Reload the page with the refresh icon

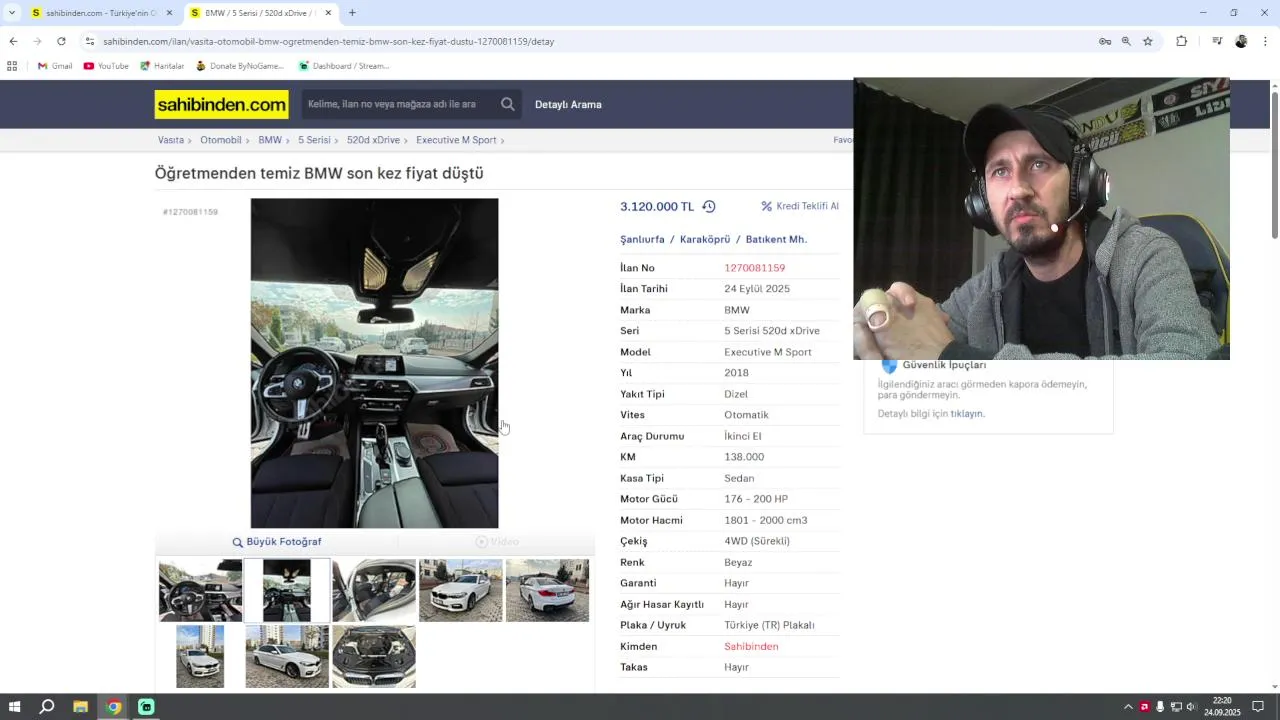click(61, 41)
